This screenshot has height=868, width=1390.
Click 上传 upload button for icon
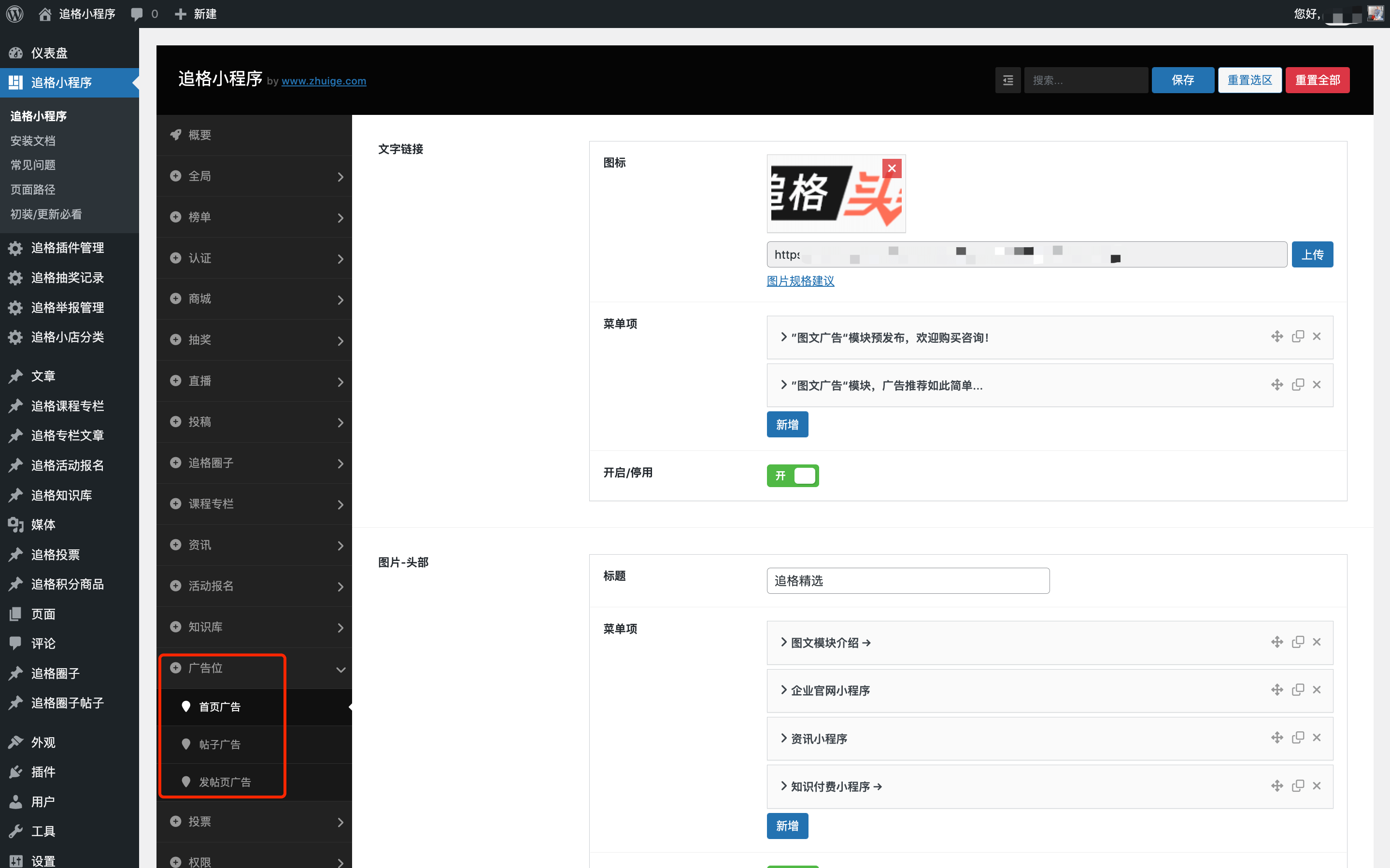pyautogui.click(x=1312, y=254)
